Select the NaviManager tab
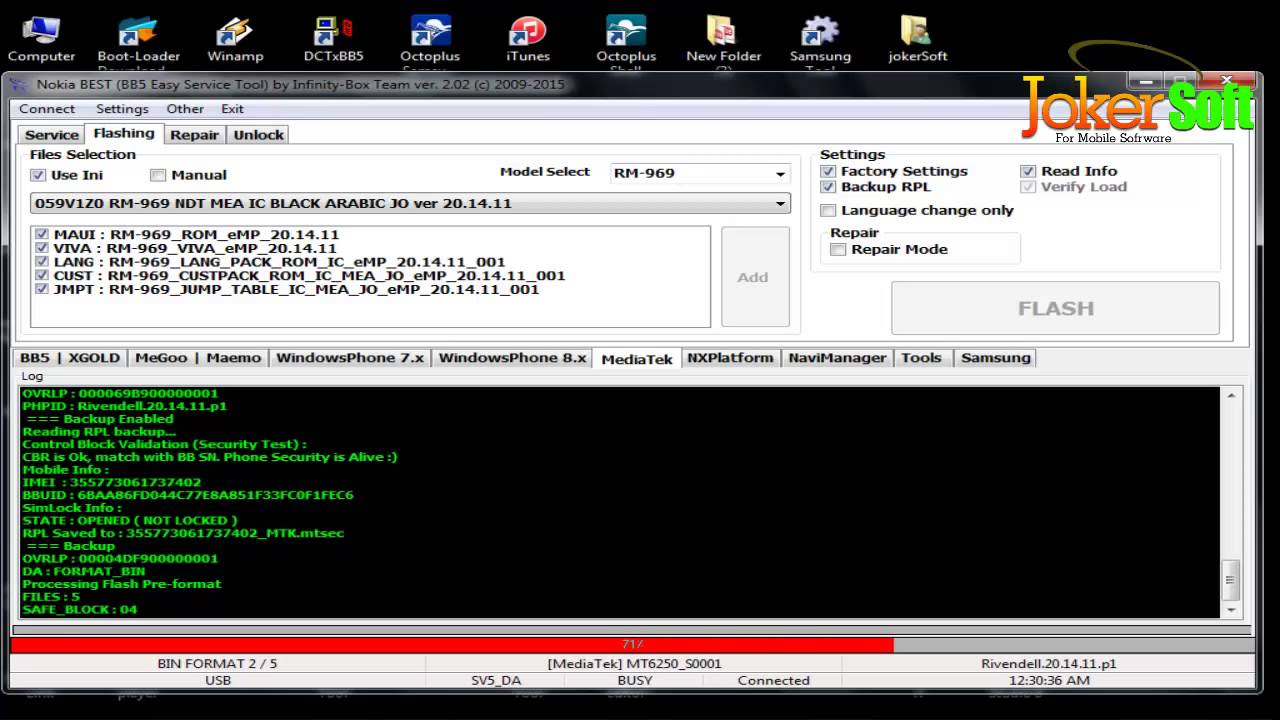 coord(837,358)
